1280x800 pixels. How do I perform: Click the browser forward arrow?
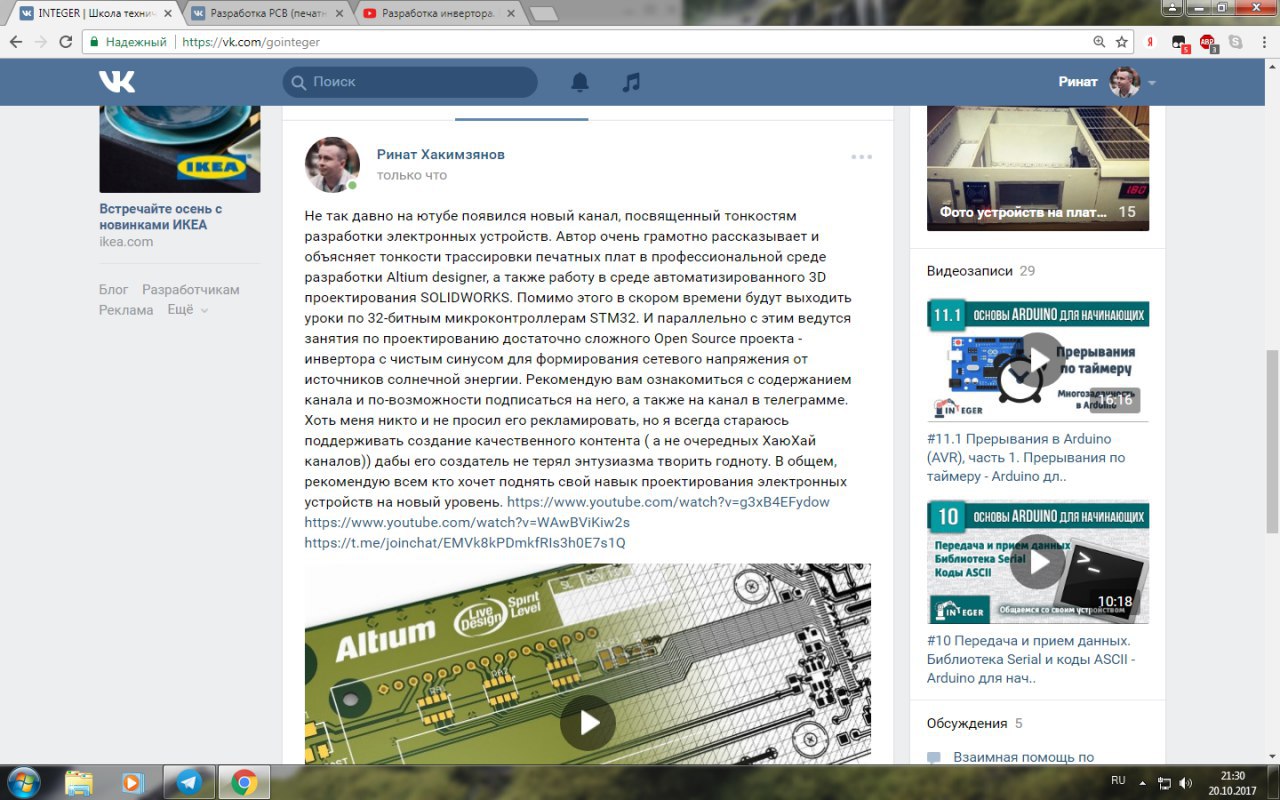point(41,42)
